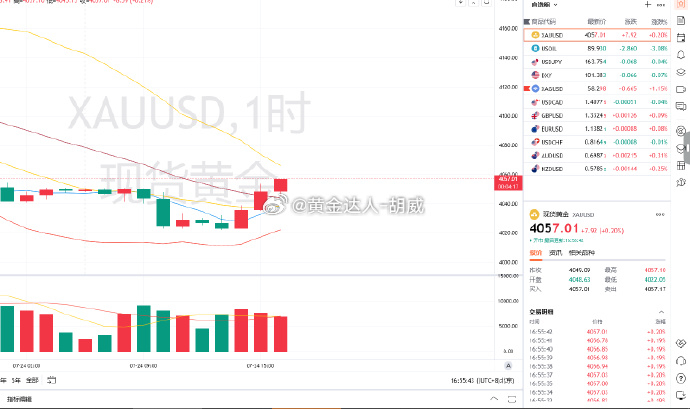This screenshot has width=690, height=409.
Task: Click the current price label 4057.01 on axis
Action: [508, 182]
